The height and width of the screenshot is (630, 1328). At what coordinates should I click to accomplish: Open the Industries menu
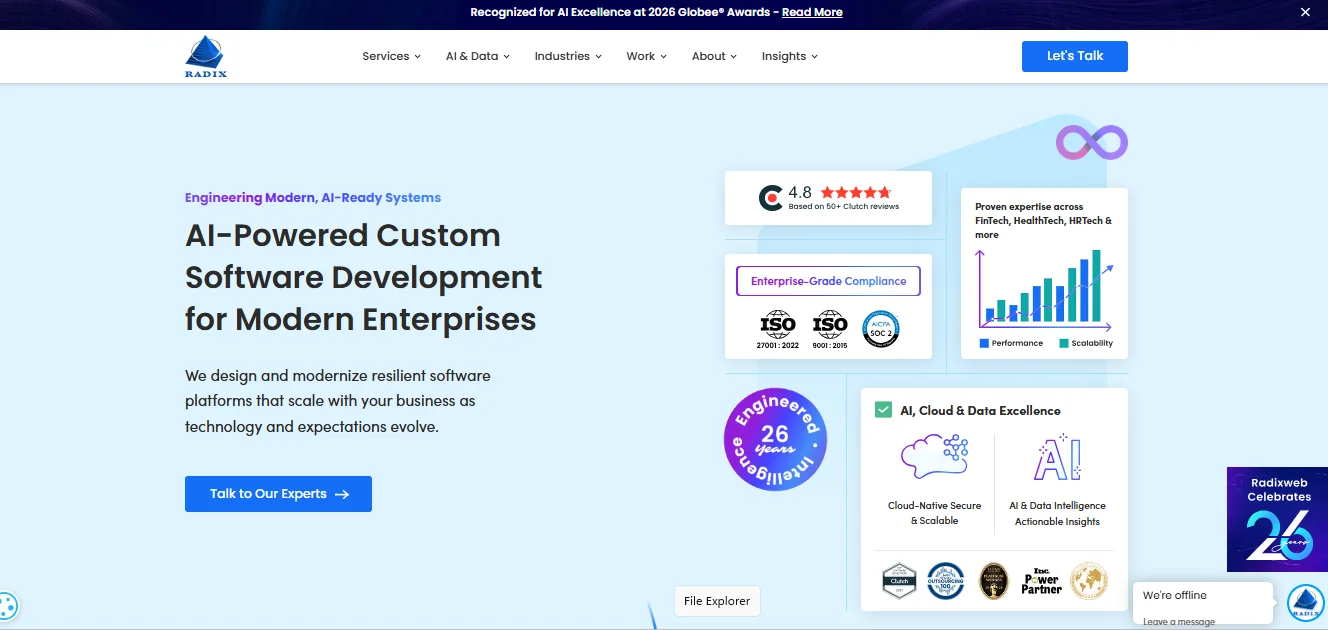[x=568, y=56]
